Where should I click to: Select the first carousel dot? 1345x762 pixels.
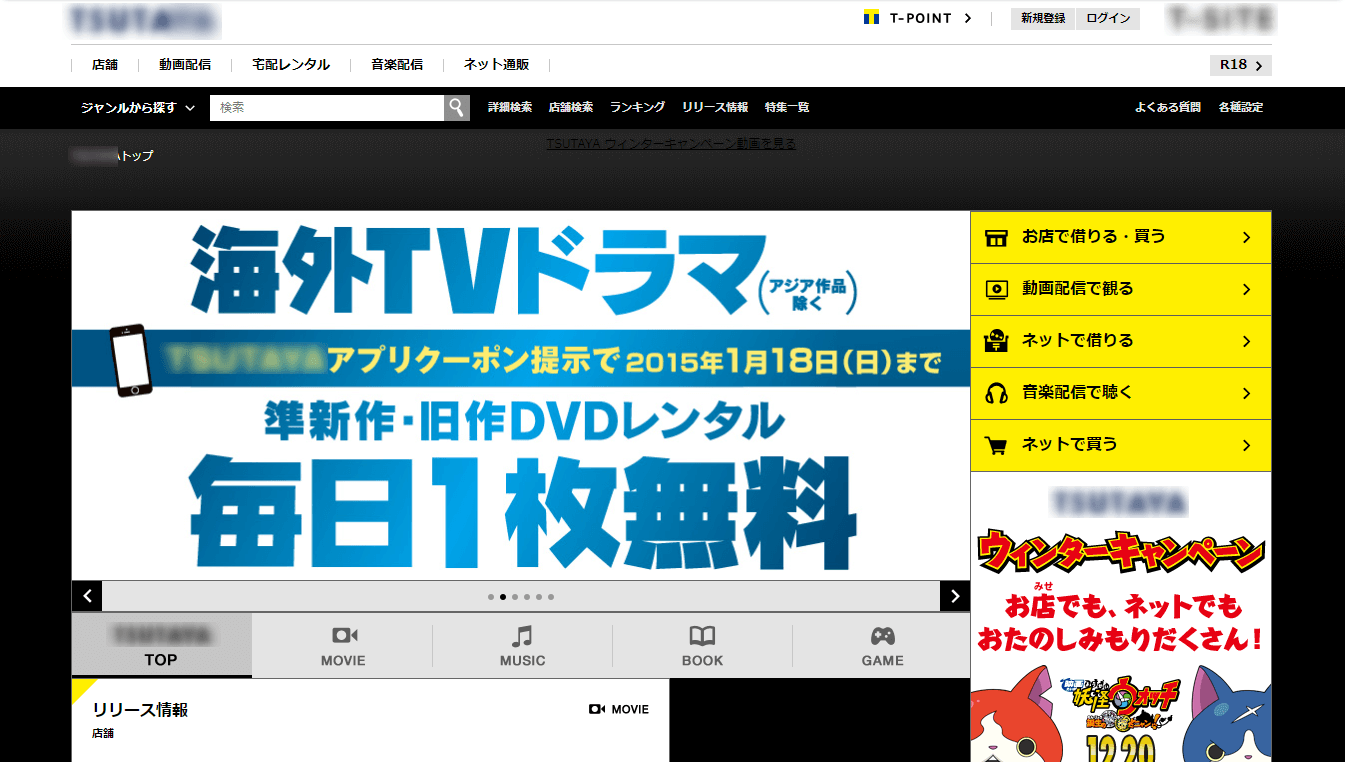(x=491, y=597)
